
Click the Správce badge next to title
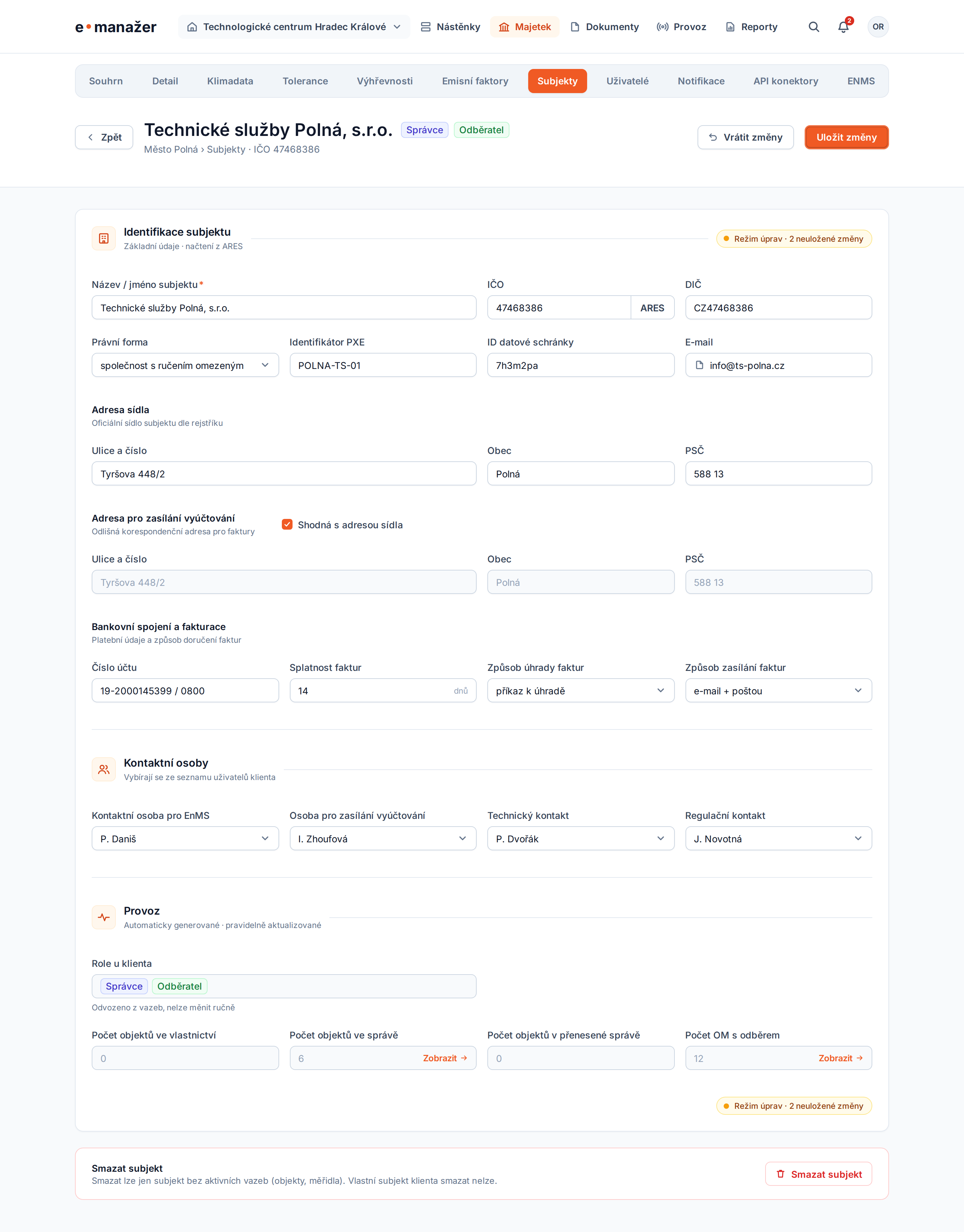tap(424, 130)
